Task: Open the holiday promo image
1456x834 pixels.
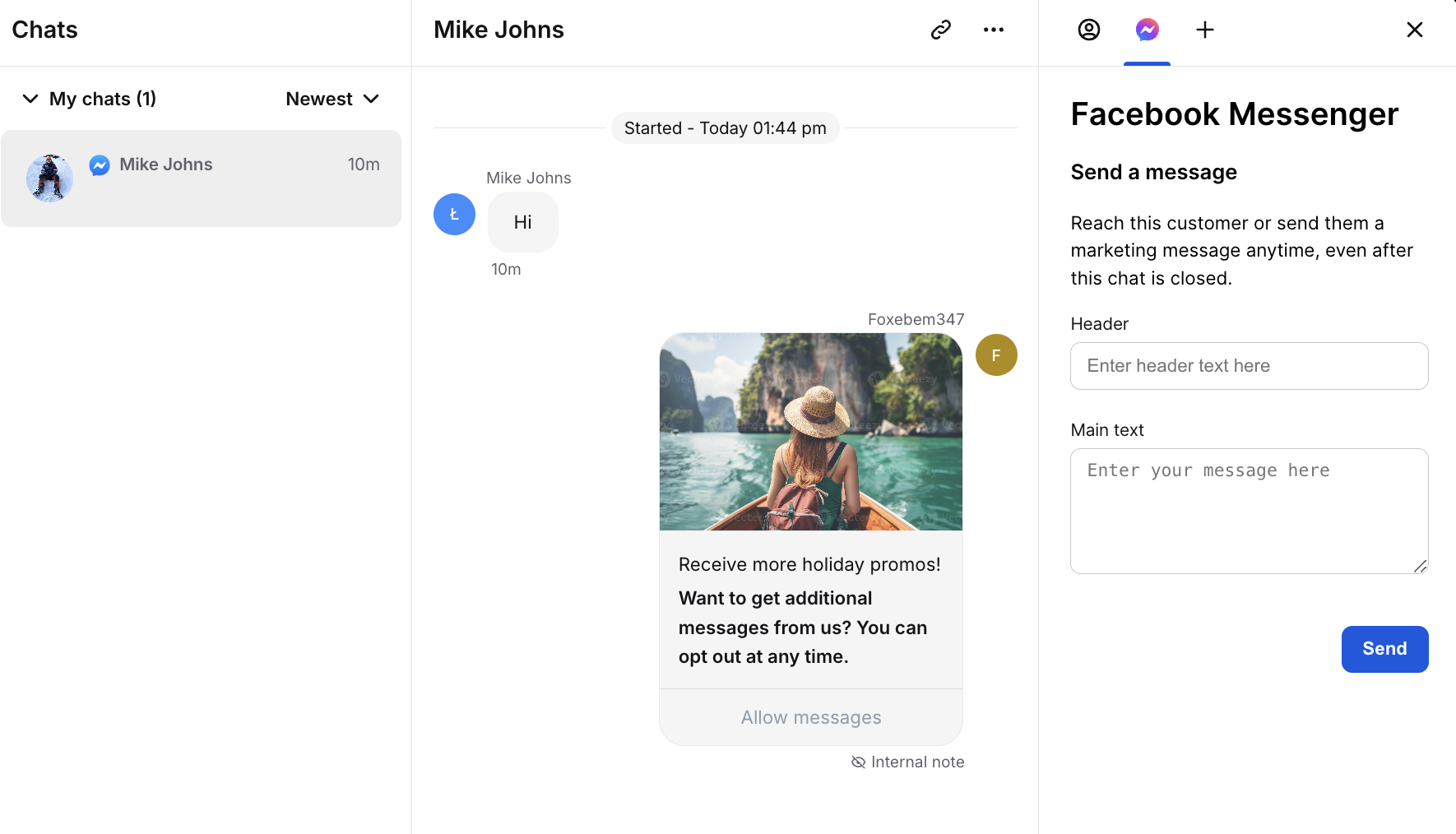Action: point(810,431)
